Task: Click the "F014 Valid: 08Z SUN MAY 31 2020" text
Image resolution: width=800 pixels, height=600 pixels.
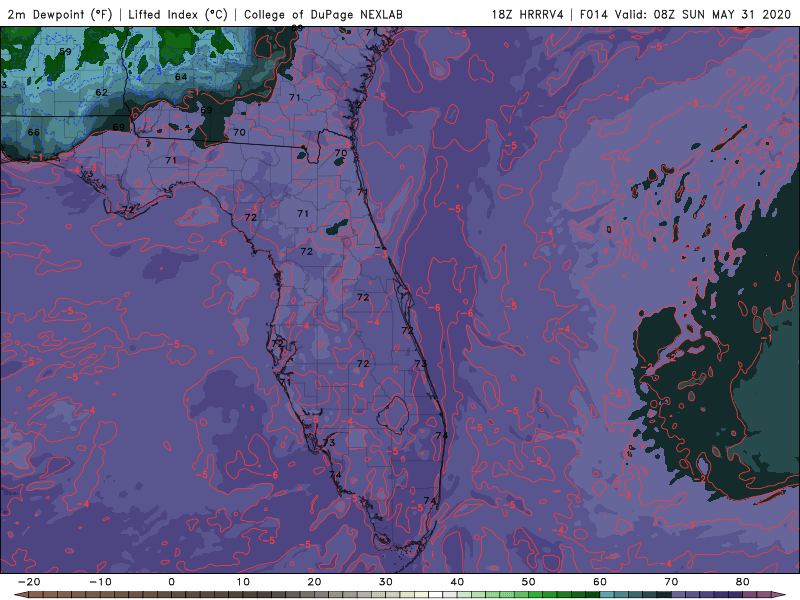Action: pyautogui.click(x=685, y=14)
